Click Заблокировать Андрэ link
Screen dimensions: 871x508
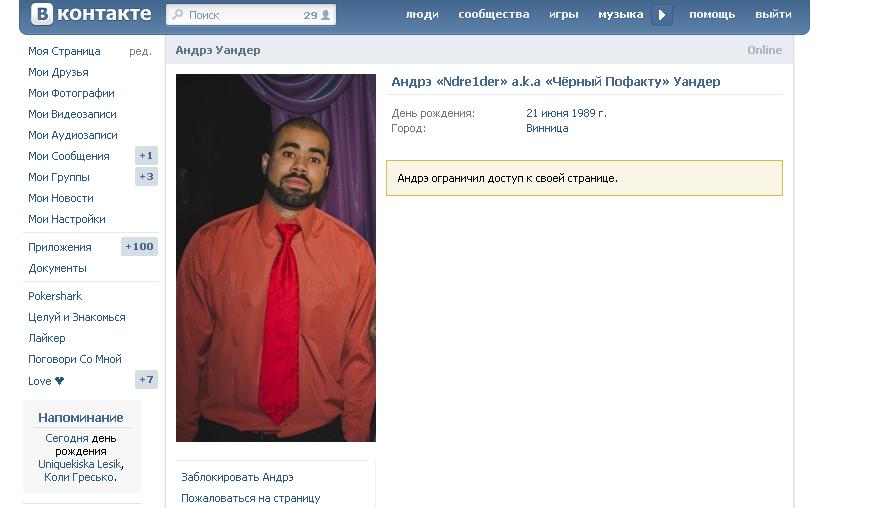(x=237, y=477)
